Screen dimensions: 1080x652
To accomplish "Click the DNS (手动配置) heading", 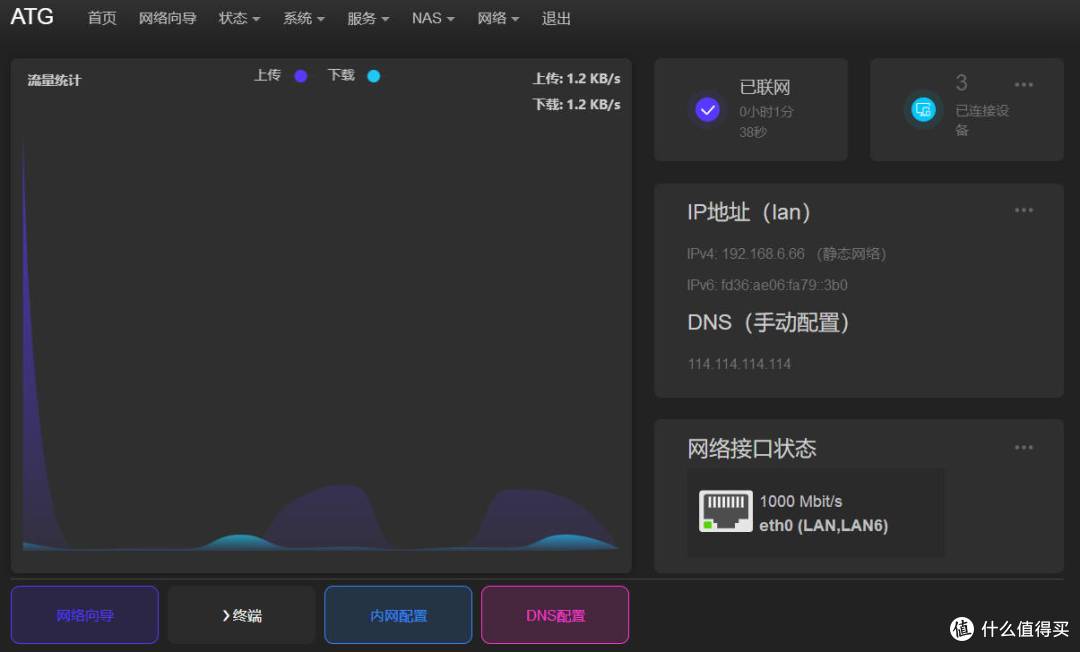I will point(768,322).
